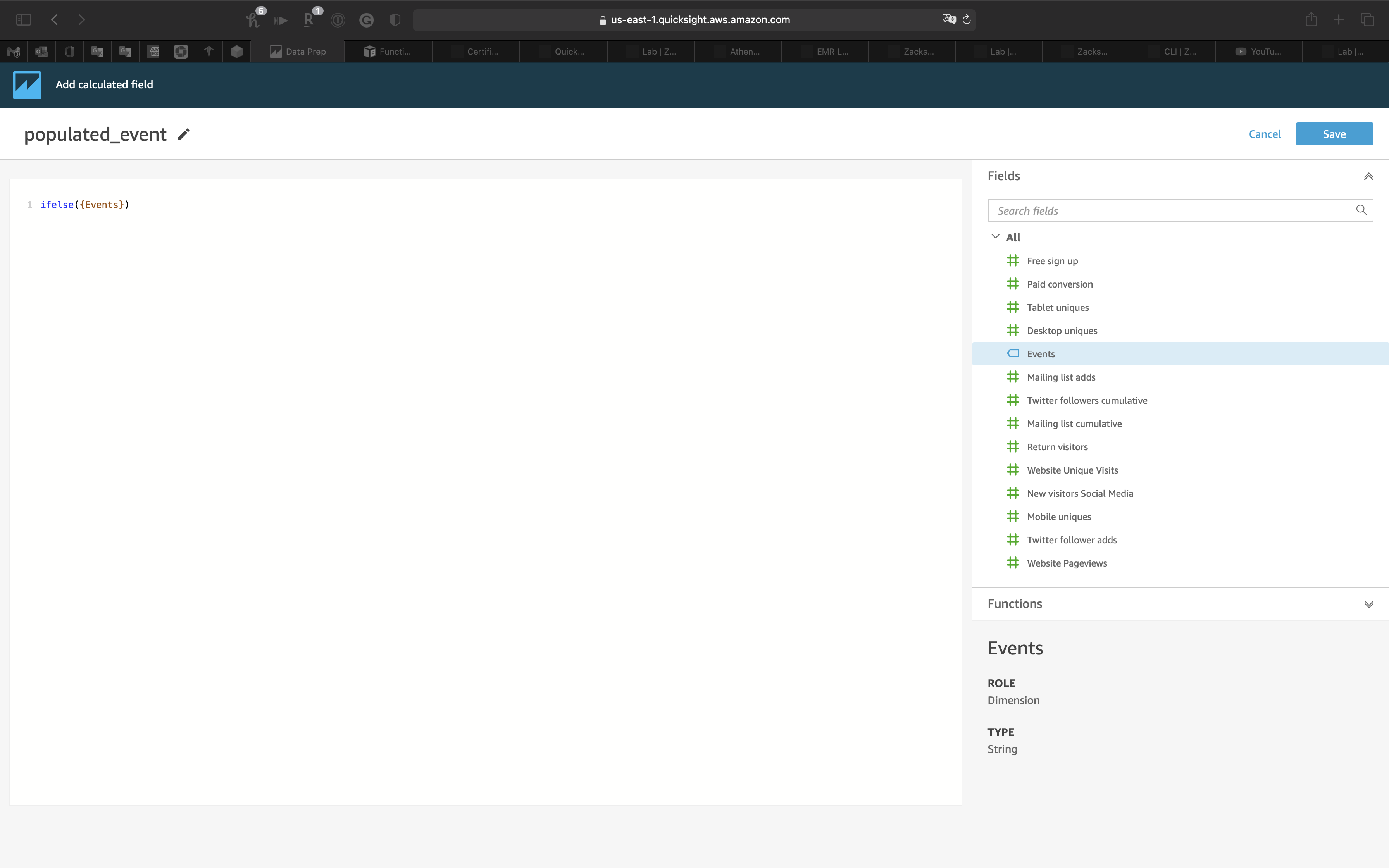Click into the Search fields box
Image resolution: width=1389 pixels, height=868 pixels.
(1171, 211)
